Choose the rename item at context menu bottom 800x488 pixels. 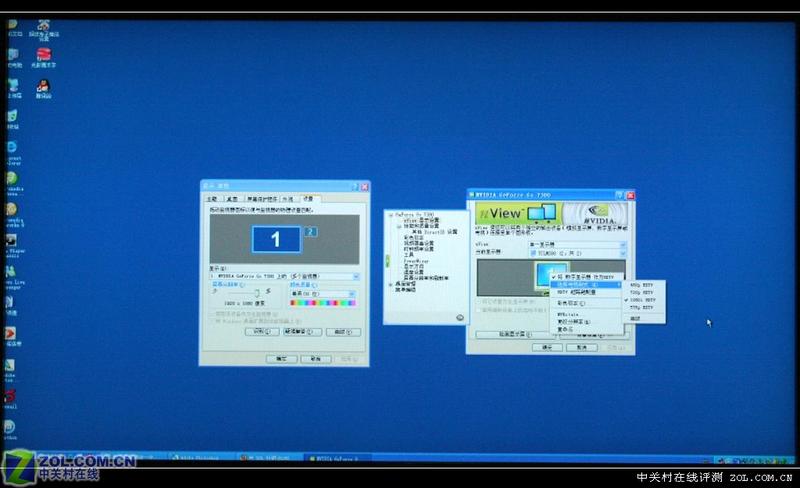(x=586, y=329)
